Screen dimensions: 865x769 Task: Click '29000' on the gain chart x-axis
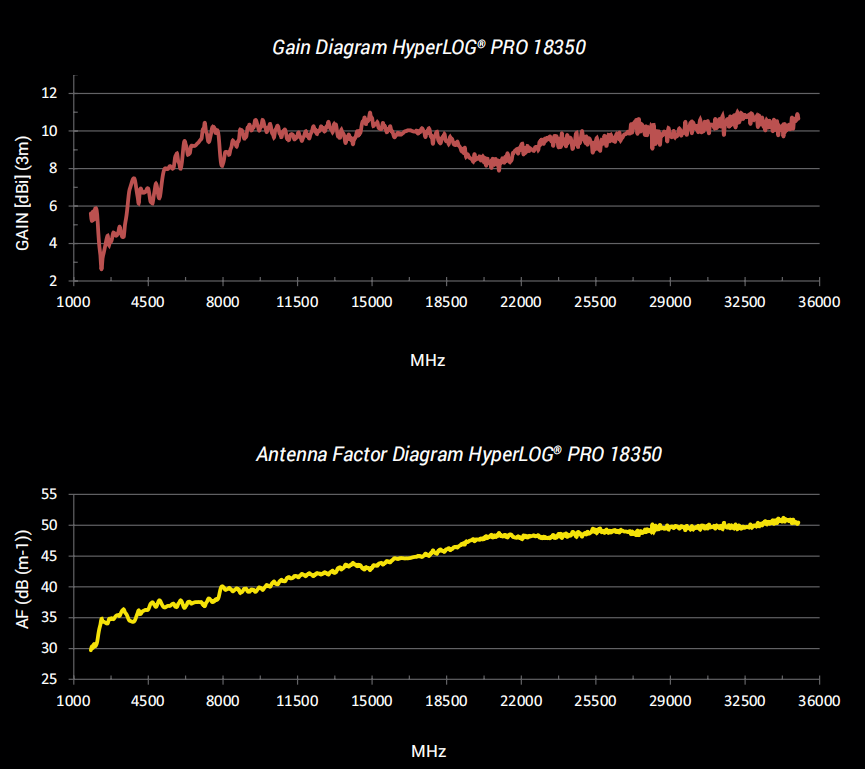click(x=670, y=302)
